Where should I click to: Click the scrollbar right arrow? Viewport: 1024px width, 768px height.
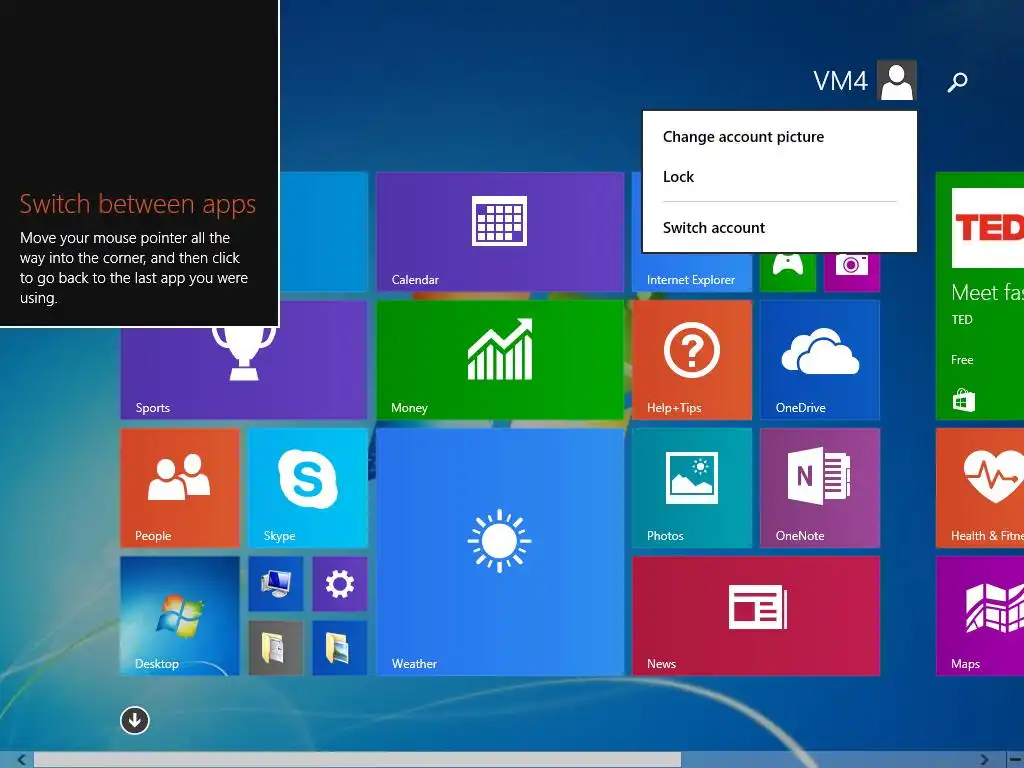tap(984, 760)
